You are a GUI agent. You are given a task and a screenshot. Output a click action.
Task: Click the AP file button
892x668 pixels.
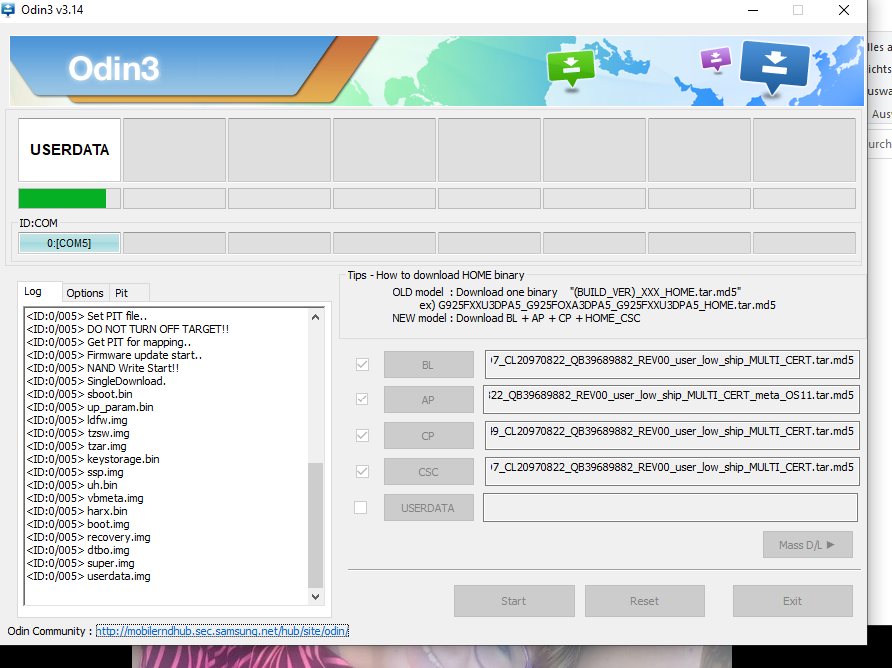point(428,399)
